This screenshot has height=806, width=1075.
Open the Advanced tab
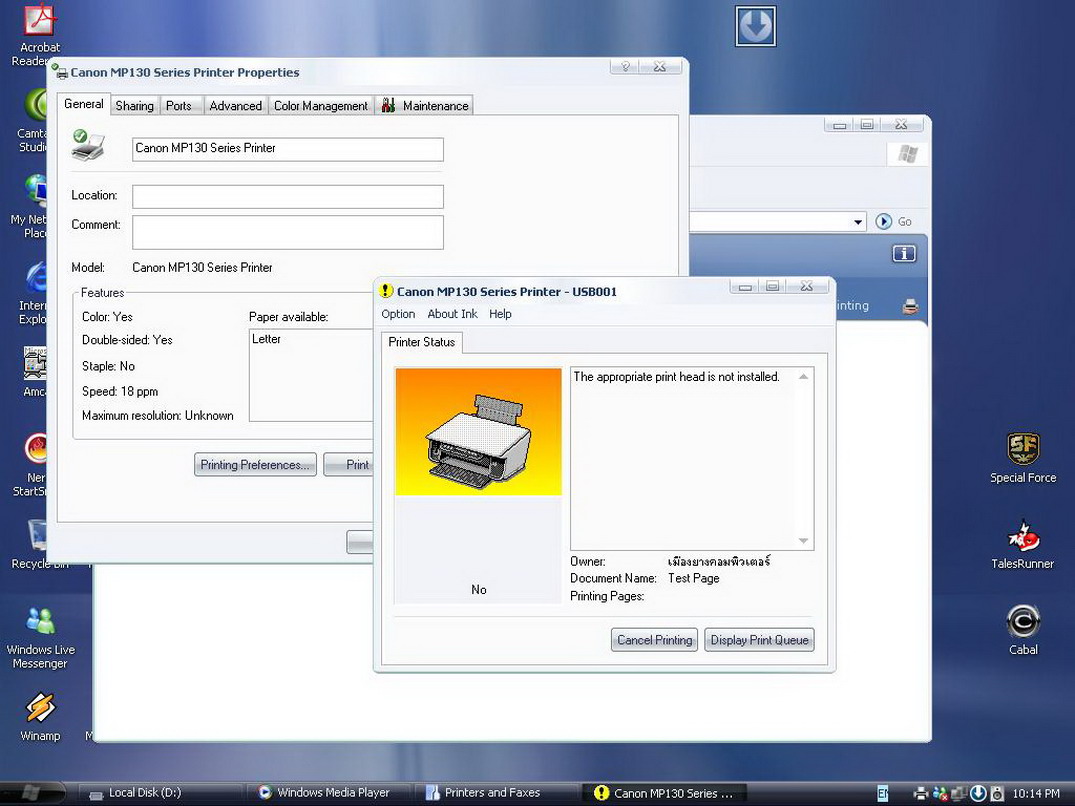[236, 106]
